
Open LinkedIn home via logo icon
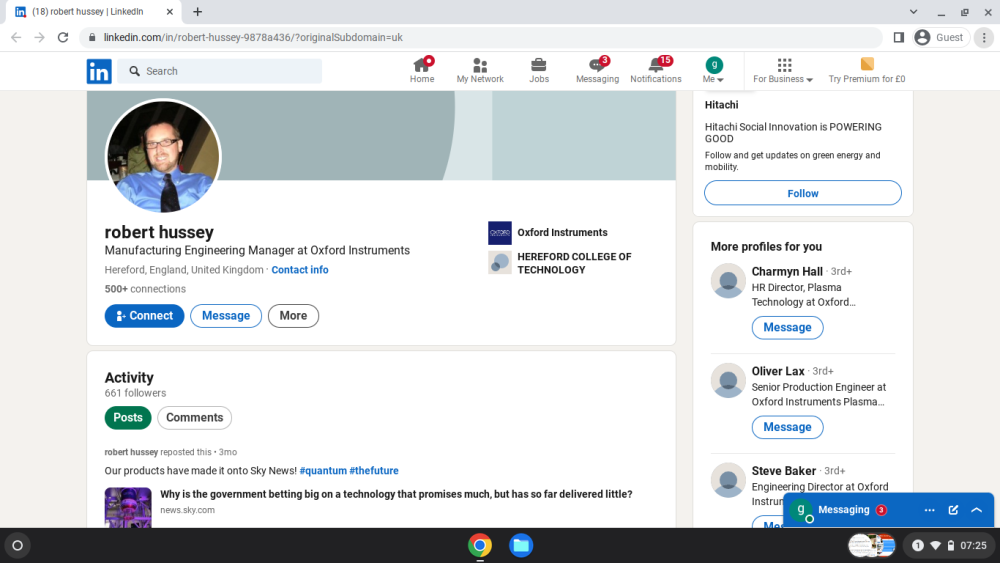99,71
